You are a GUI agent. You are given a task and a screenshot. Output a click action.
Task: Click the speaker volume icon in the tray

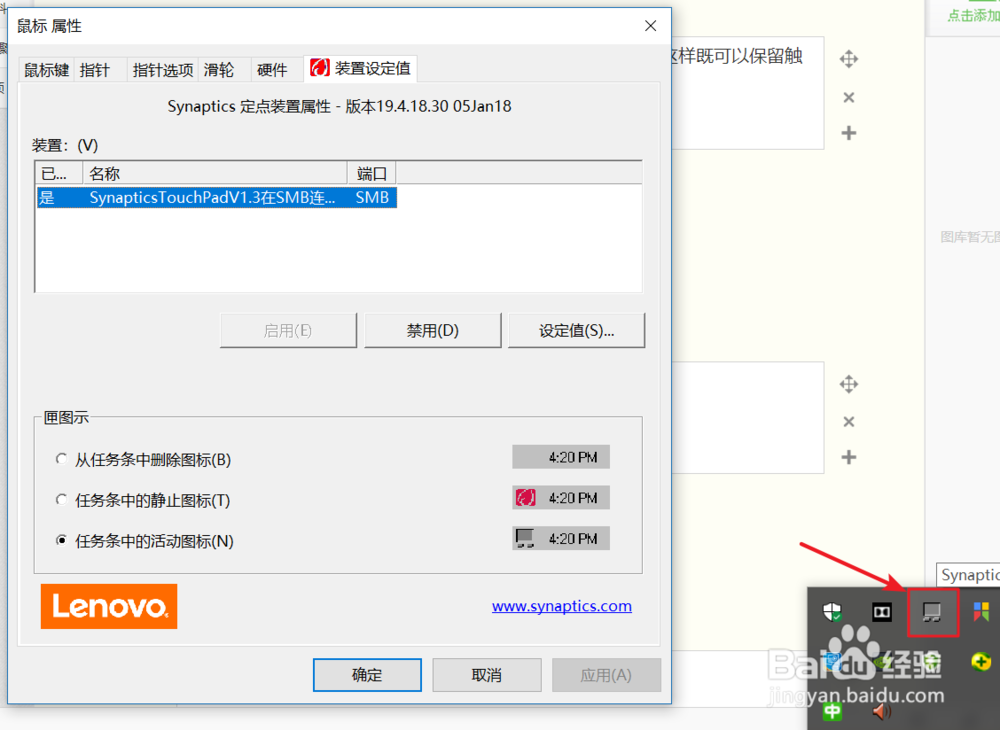(x=881, y=712)
